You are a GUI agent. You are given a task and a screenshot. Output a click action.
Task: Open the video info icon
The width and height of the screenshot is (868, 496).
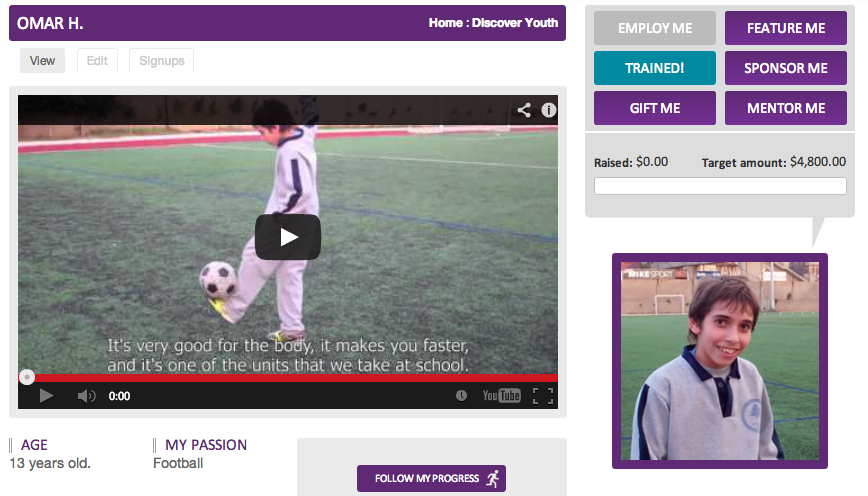coord(549,110)
